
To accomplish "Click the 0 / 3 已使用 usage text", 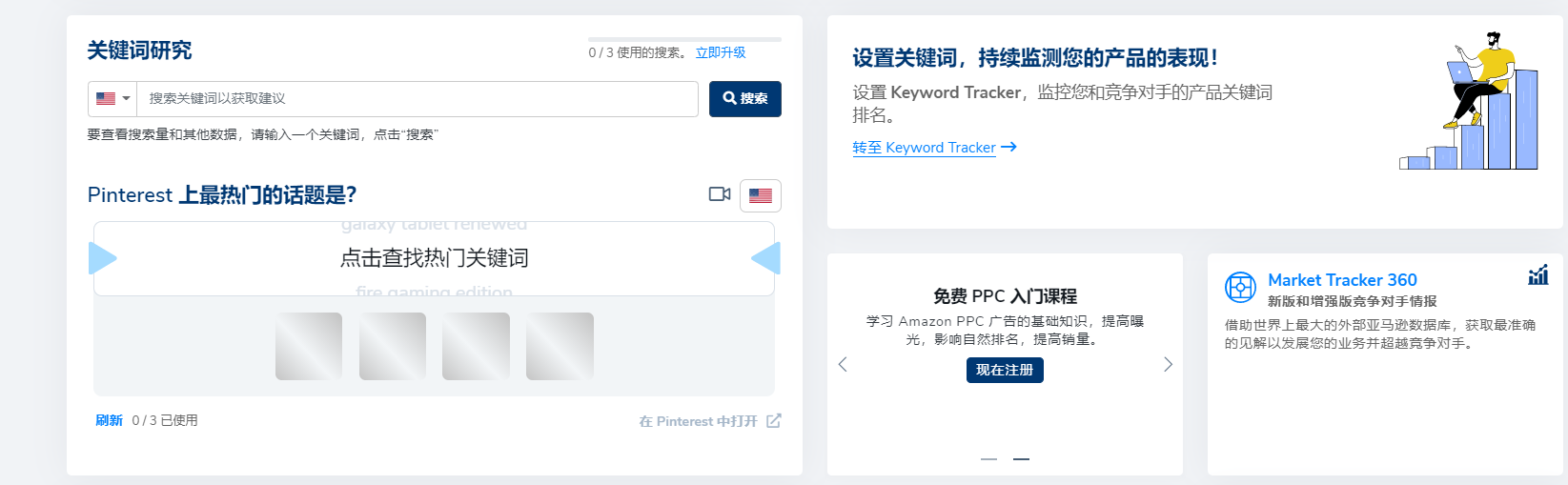I will 165,420.
